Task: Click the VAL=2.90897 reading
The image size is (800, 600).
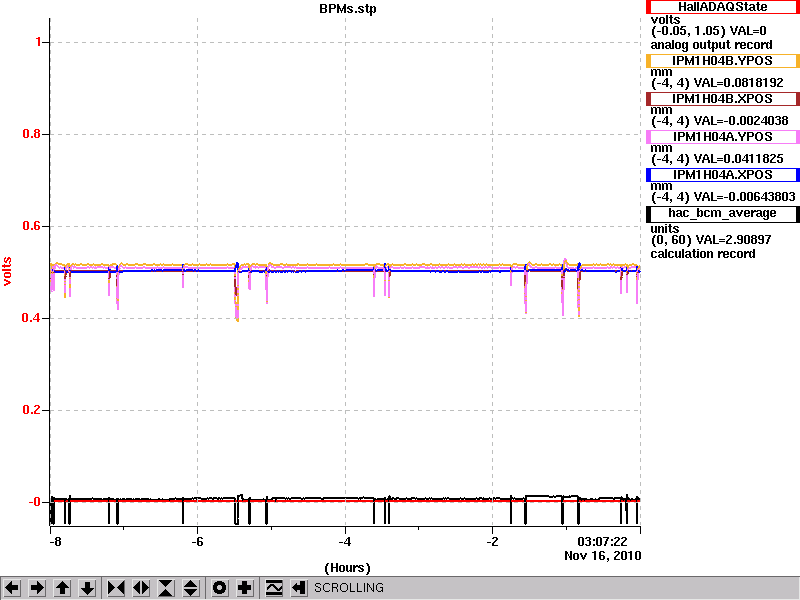Action: pos(733,240)
